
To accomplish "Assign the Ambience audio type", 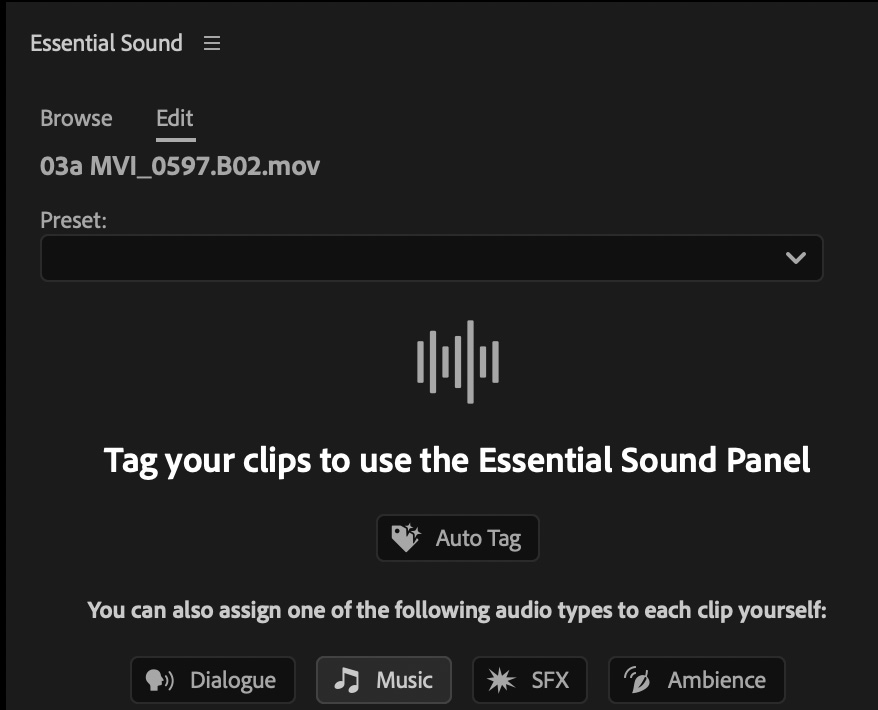I will click(697, 681).
